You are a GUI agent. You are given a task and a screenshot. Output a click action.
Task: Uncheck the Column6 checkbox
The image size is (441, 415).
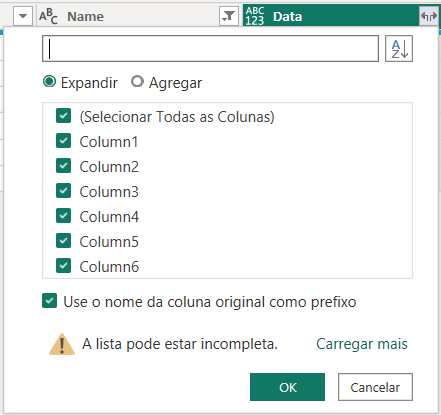pos(63,266)
